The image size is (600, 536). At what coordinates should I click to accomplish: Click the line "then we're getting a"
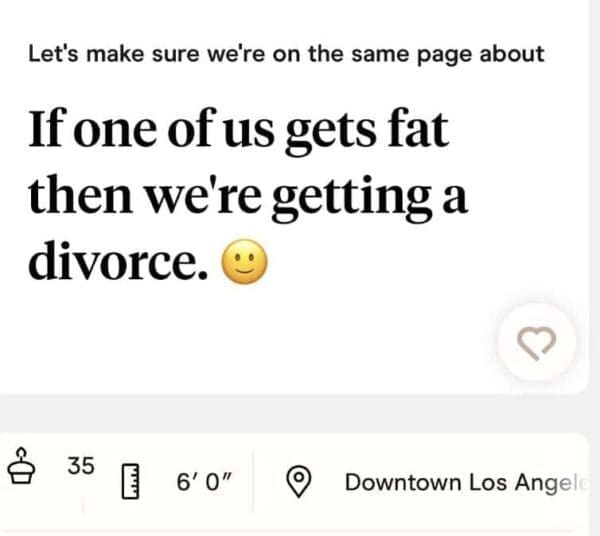(x=248, y=197)
